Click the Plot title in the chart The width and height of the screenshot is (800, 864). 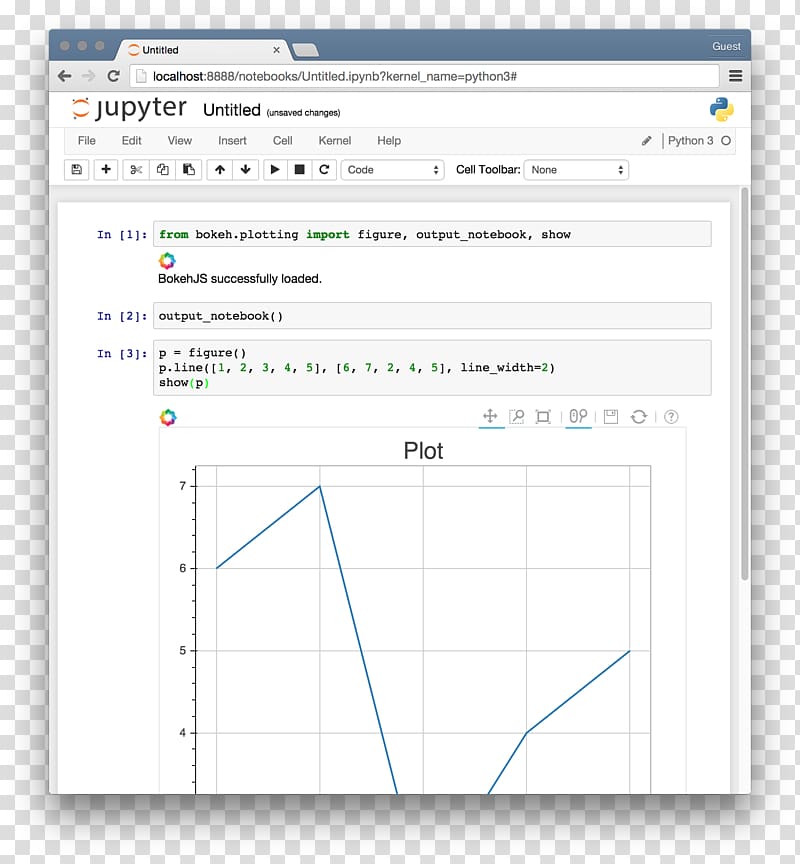pyautogui.click(x=423, y=451)
